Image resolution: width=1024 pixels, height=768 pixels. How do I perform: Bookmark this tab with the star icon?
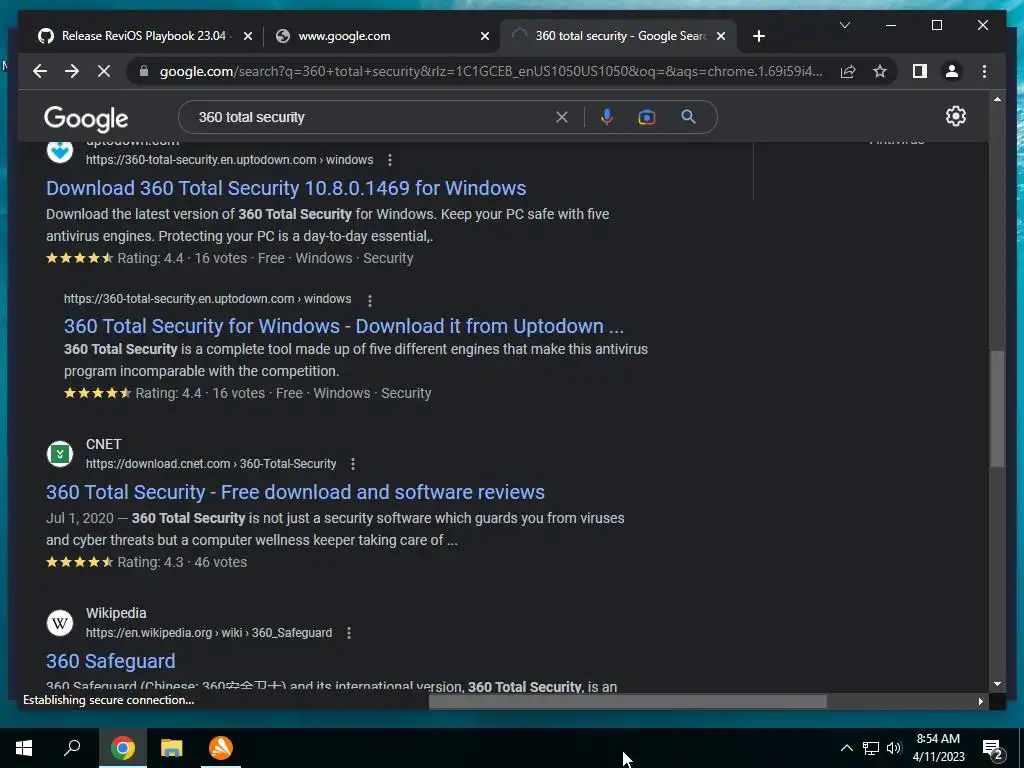pyautogui.click(x=880, y=71)
